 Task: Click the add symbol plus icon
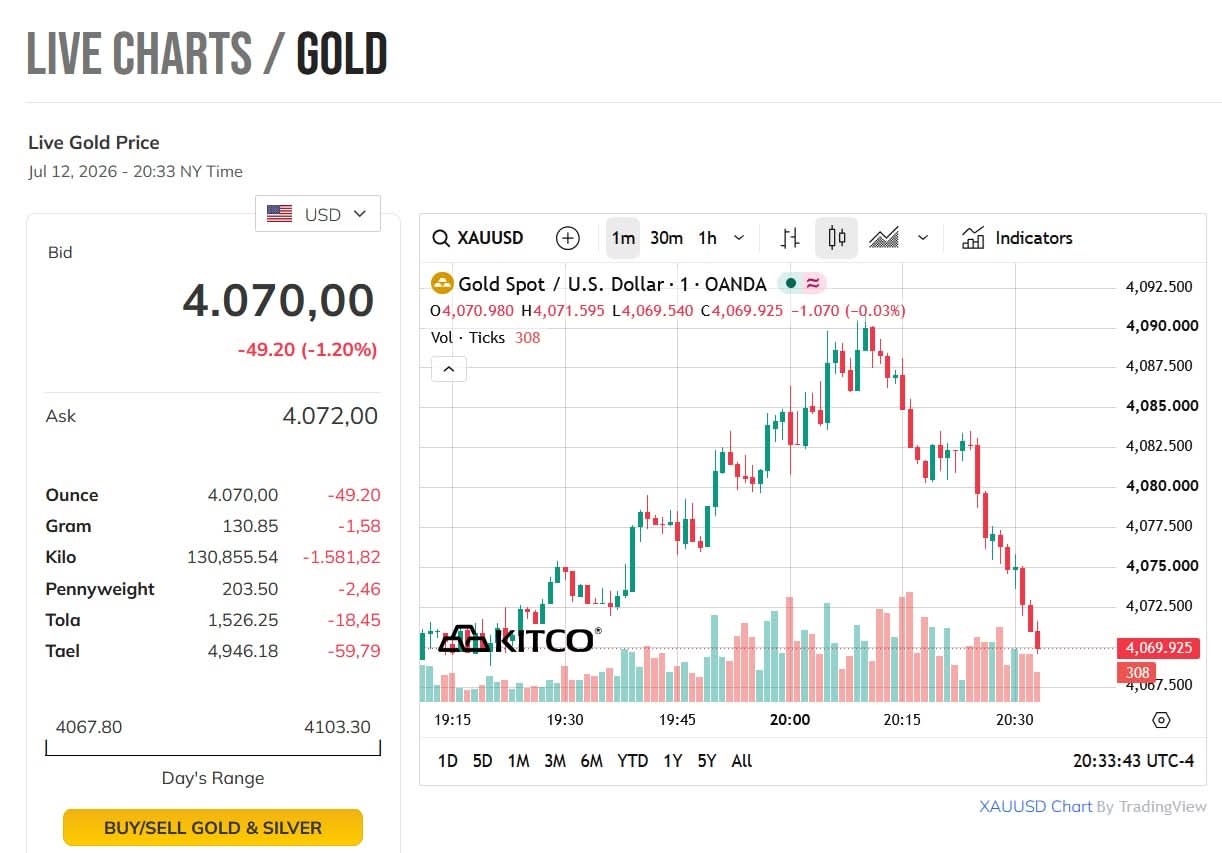click(x=567, y=238)
